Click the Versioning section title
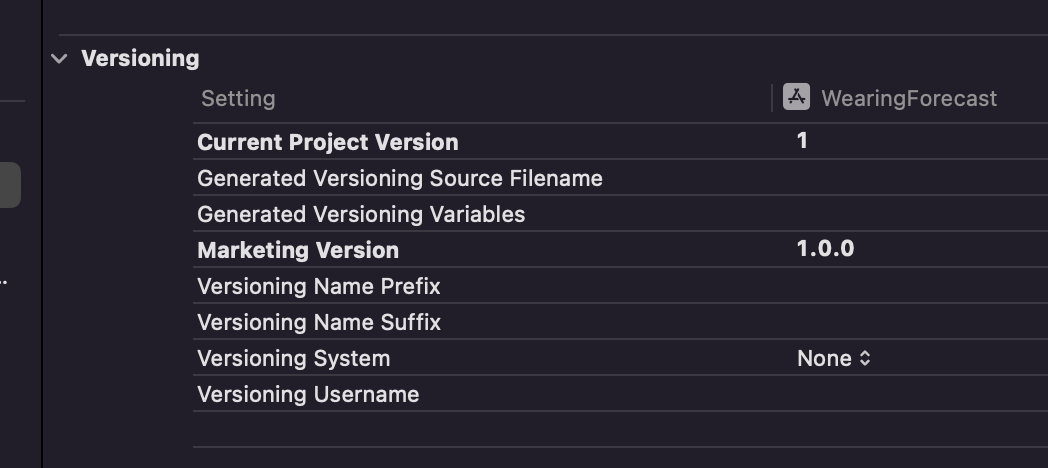This screenshot has width=1048, height=468. [x=140, y=59]
